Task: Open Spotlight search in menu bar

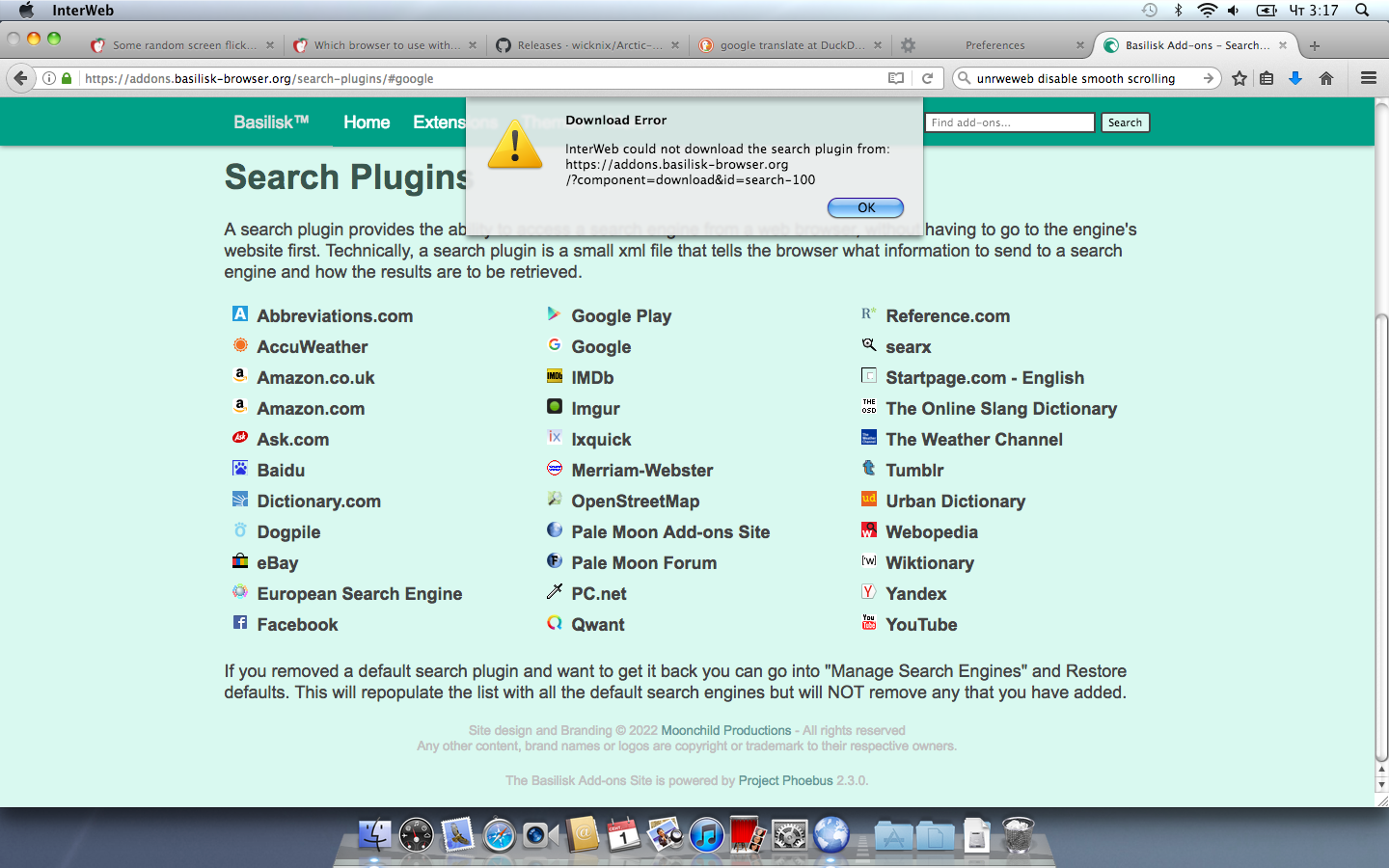Action: (1362, 11)
